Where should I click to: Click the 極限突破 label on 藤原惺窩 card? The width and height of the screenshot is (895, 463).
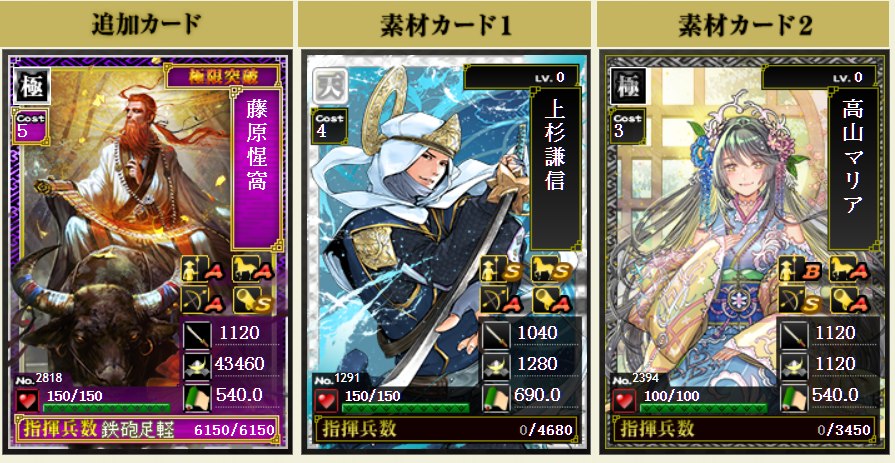tap(223, 77)
